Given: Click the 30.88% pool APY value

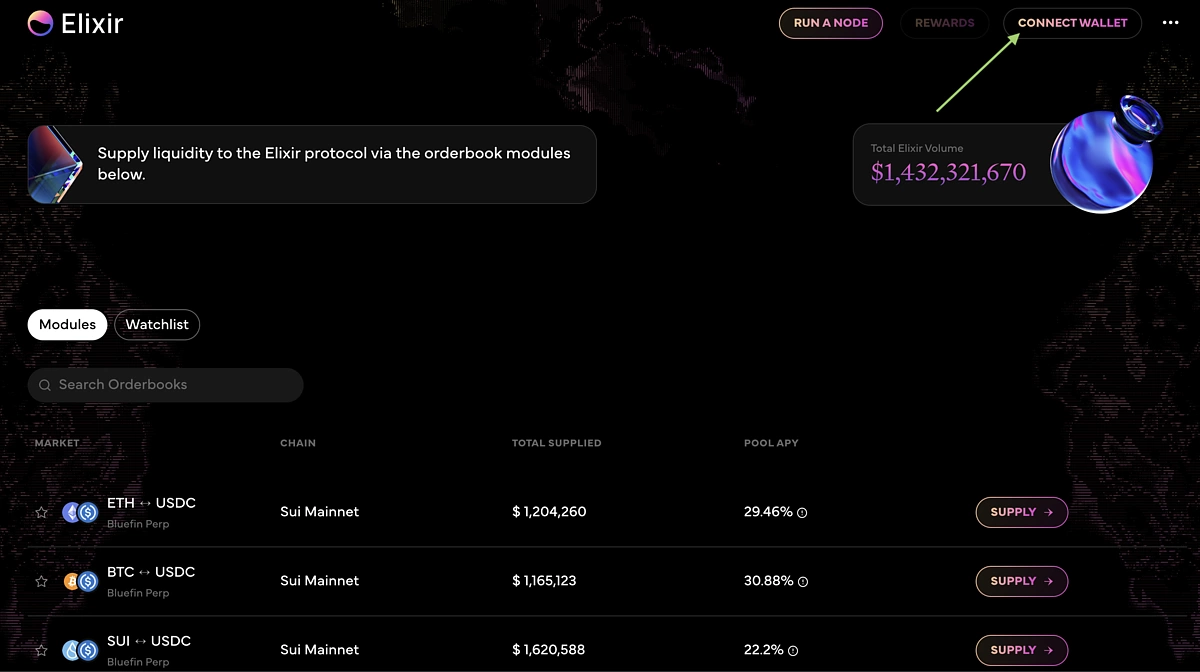Looking at the screenshot, I should click(769, 581).
